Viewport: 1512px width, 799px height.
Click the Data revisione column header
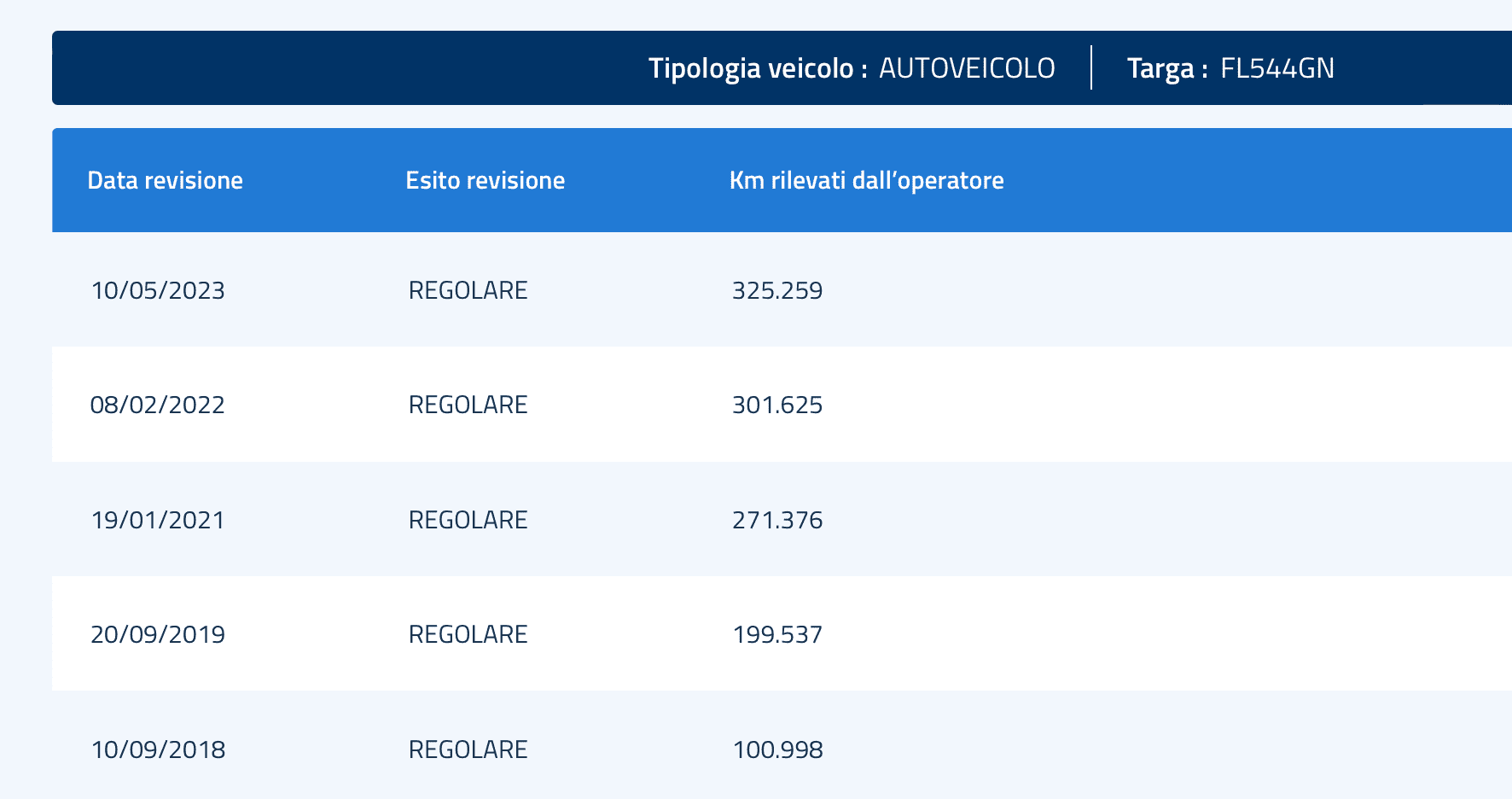(x=165, y=180)
